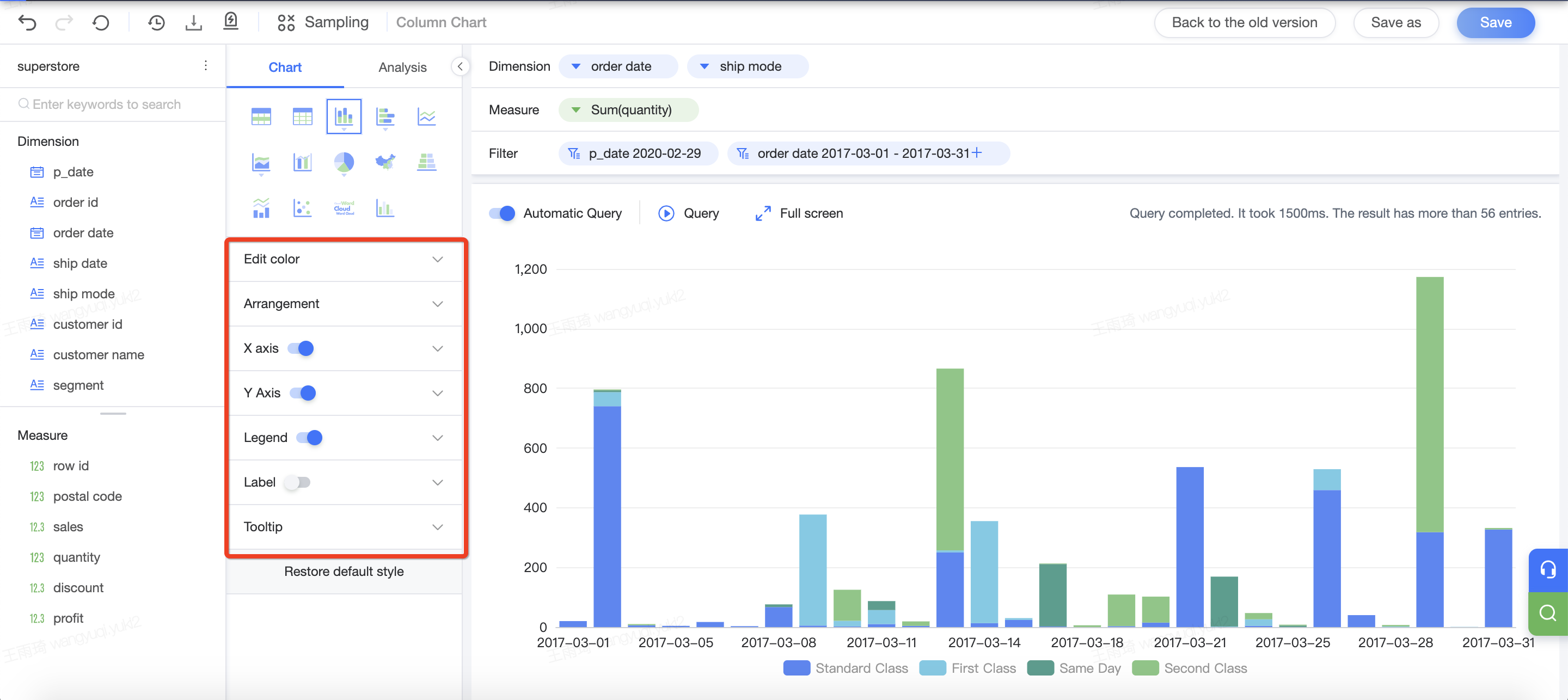
Task: Run the Query button
Action: pos(688,214)
